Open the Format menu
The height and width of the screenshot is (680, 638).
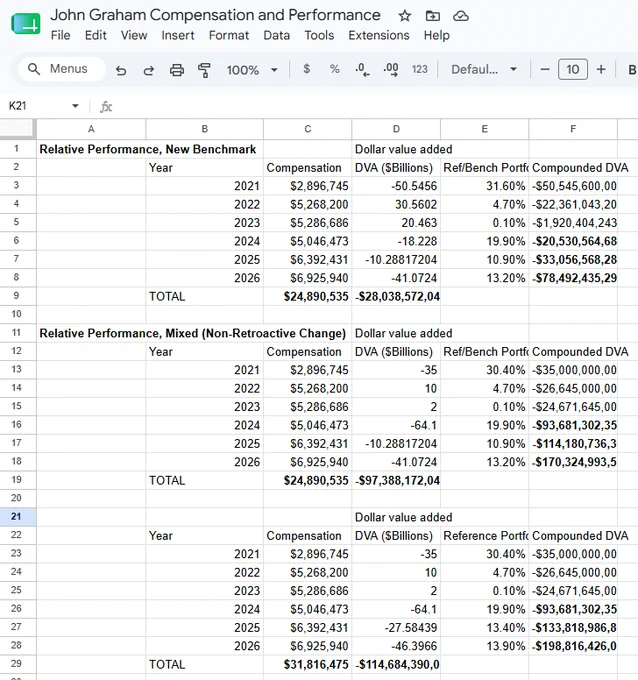pos(229,35)
